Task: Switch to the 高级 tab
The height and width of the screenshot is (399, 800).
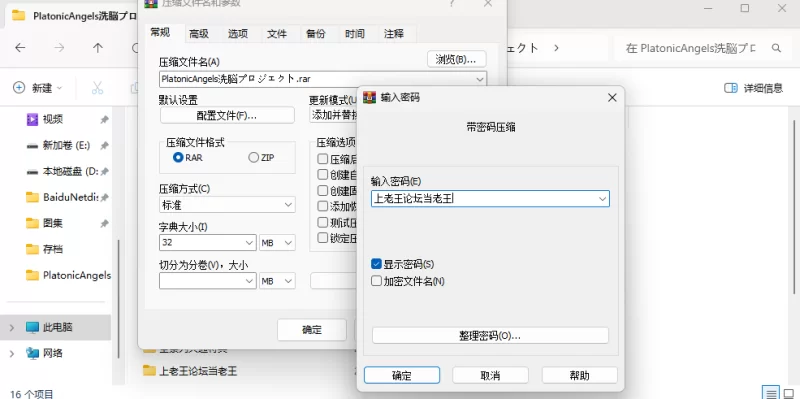Action: click(199, 34)
